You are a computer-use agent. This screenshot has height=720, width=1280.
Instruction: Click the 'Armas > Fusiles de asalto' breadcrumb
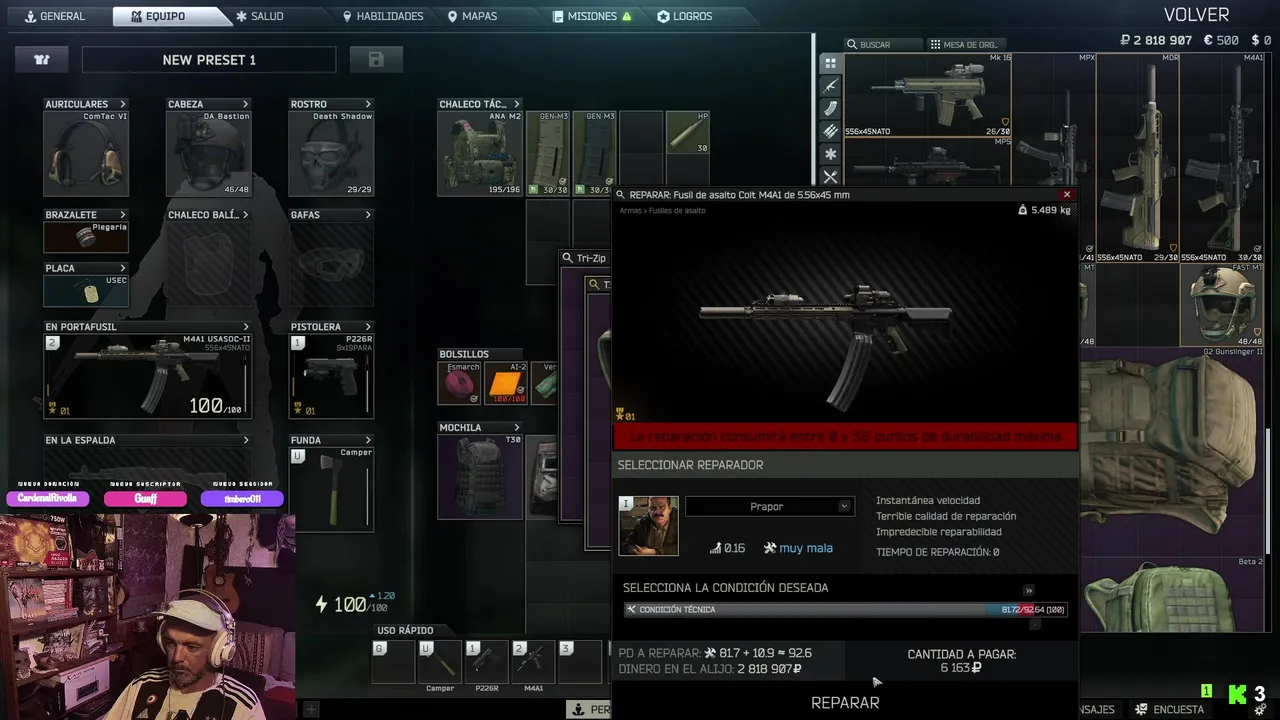pyautogui.click(x=662, y=211)
